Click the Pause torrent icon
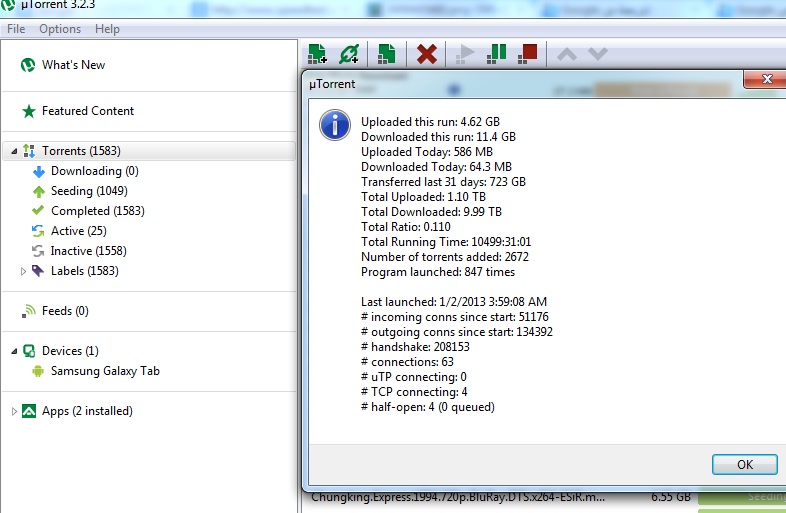Image resolution: width=786 pixels, height=513 pixels. click(x=496, y=54)
